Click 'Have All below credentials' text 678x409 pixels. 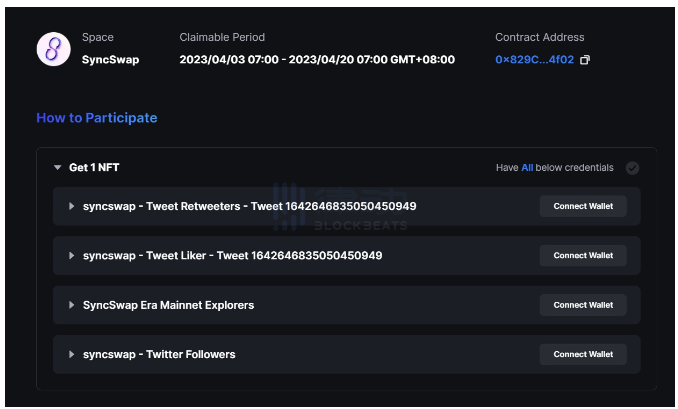point(554,168)
